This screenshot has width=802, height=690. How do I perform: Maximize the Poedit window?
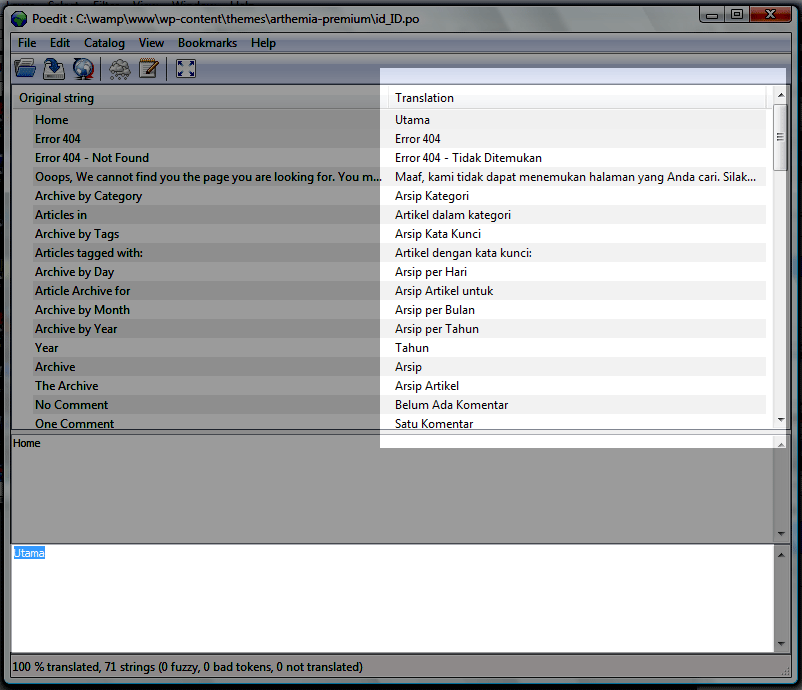point(737,14)
